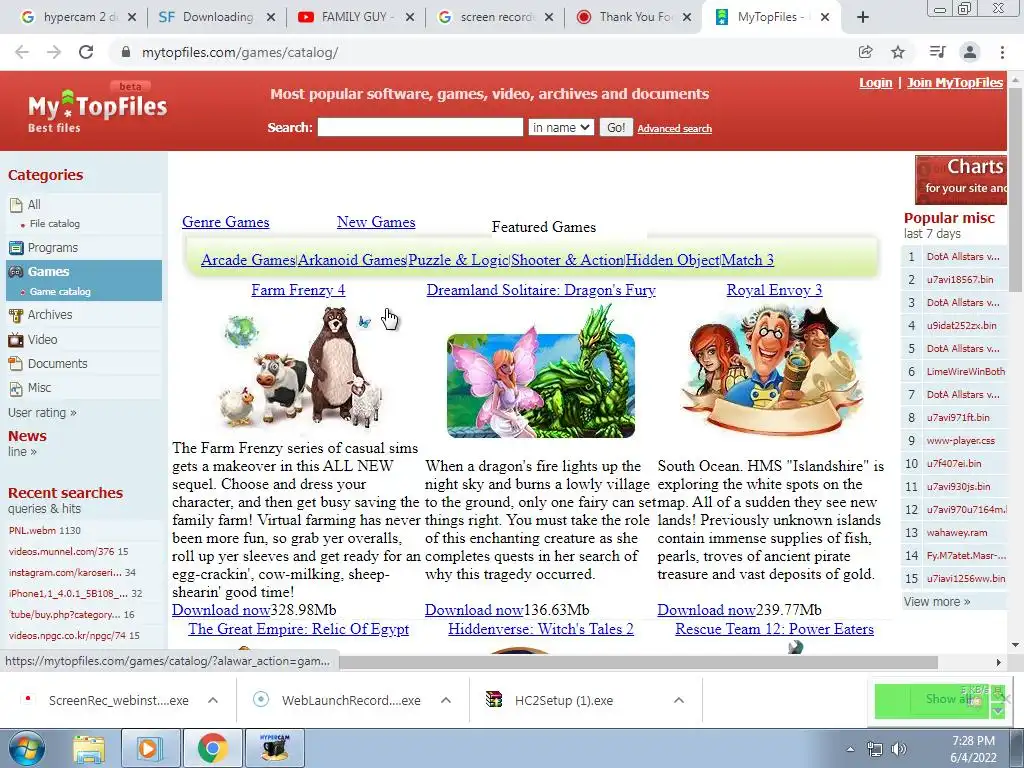Select Arkanoid Games genre
Image resolution: width=1024 pixels, height=768 pixels.
352,260
